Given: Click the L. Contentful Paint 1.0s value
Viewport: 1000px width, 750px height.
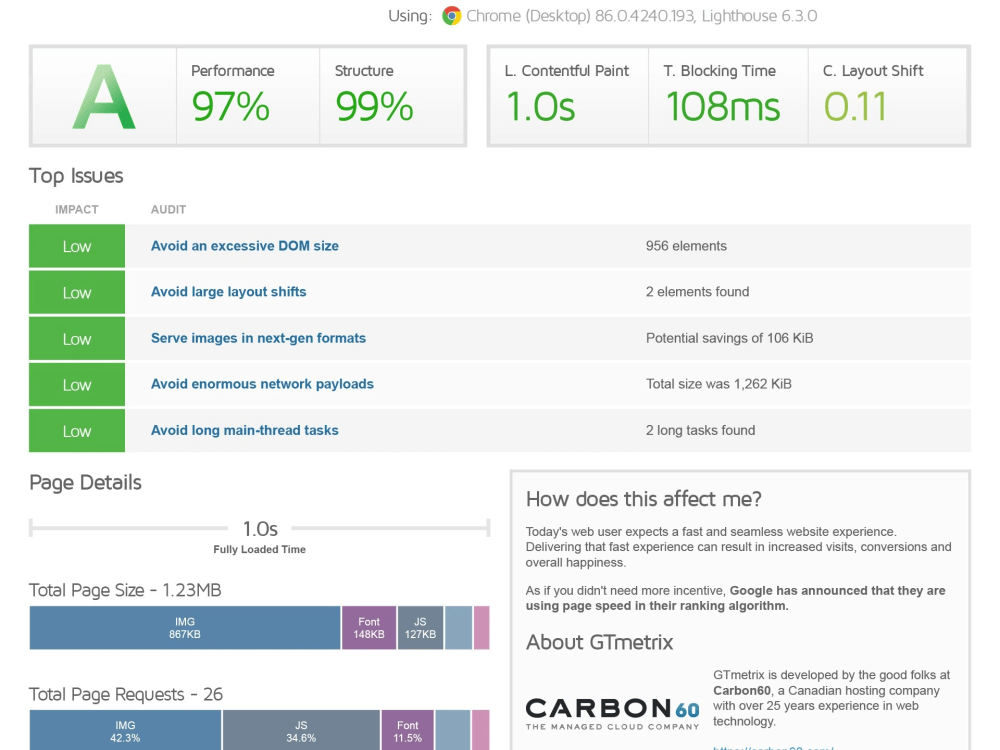Looking at the screenshot, I should pyautogui.click(x=540, y=107).
